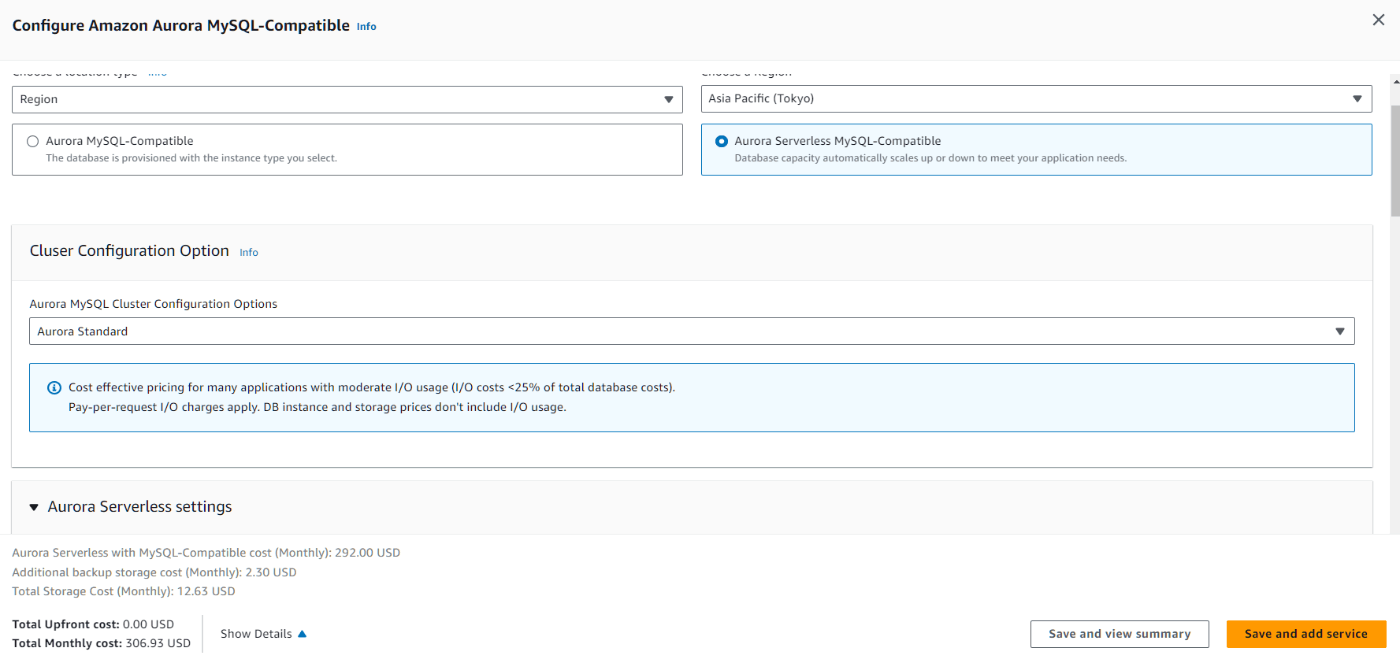Click Save and view summary button
This screenshot has height=659, width=1400.
pyautogui.click(x=1119, y=634)
